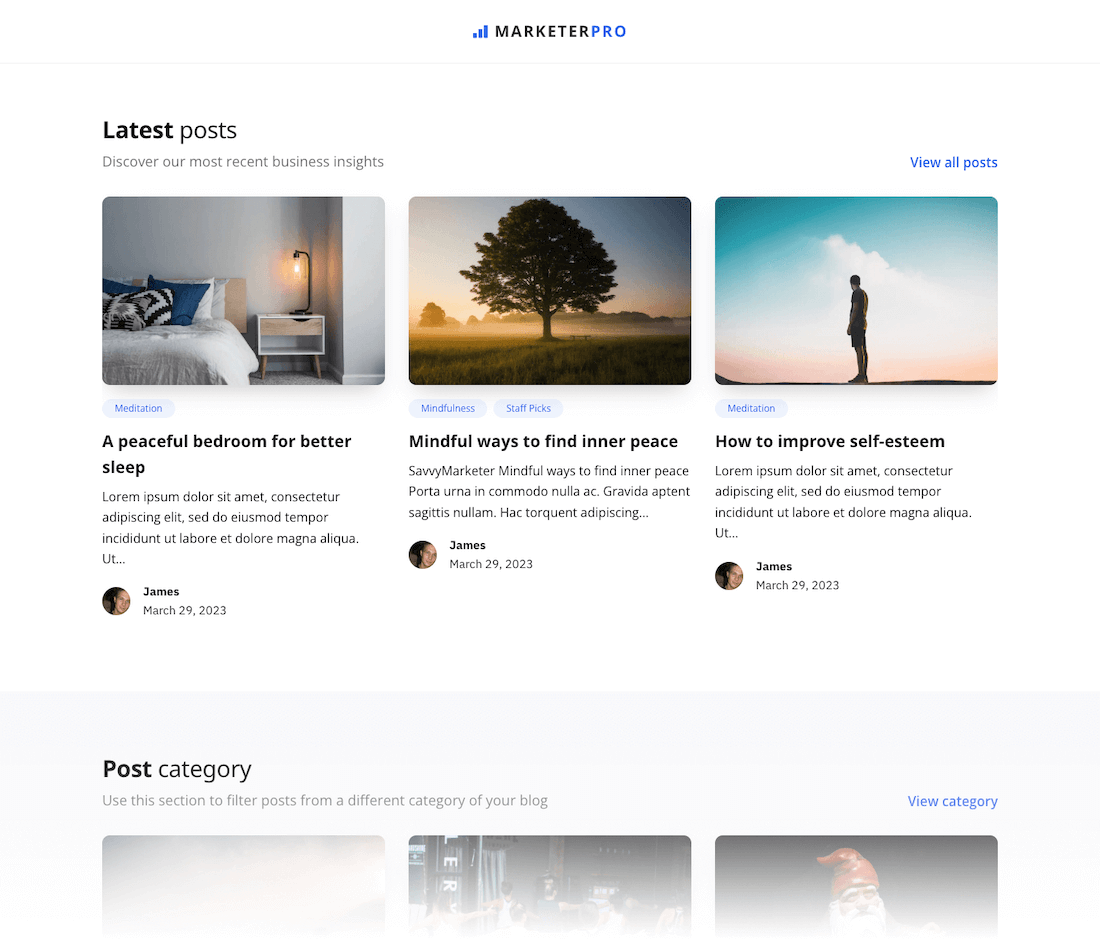Open the View category link
The width and height of the screenshot is (1100, 939).
point(952,801)
